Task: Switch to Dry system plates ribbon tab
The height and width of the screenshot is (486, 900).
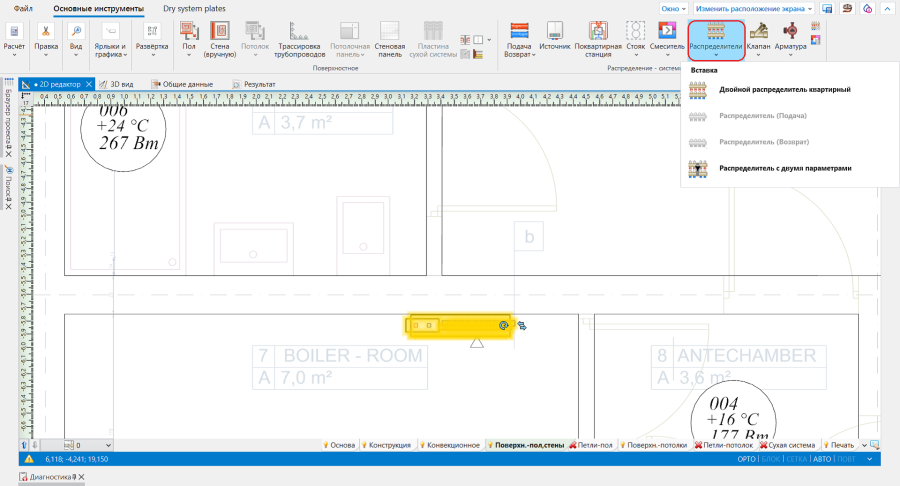Action: coord(194,9)
